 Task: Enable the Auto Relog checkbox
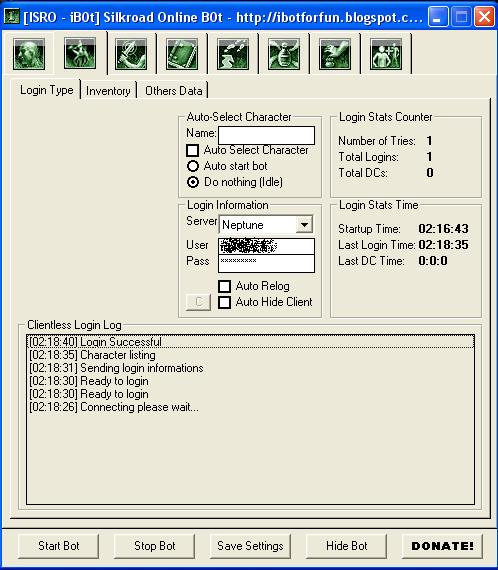coord(224,286)
